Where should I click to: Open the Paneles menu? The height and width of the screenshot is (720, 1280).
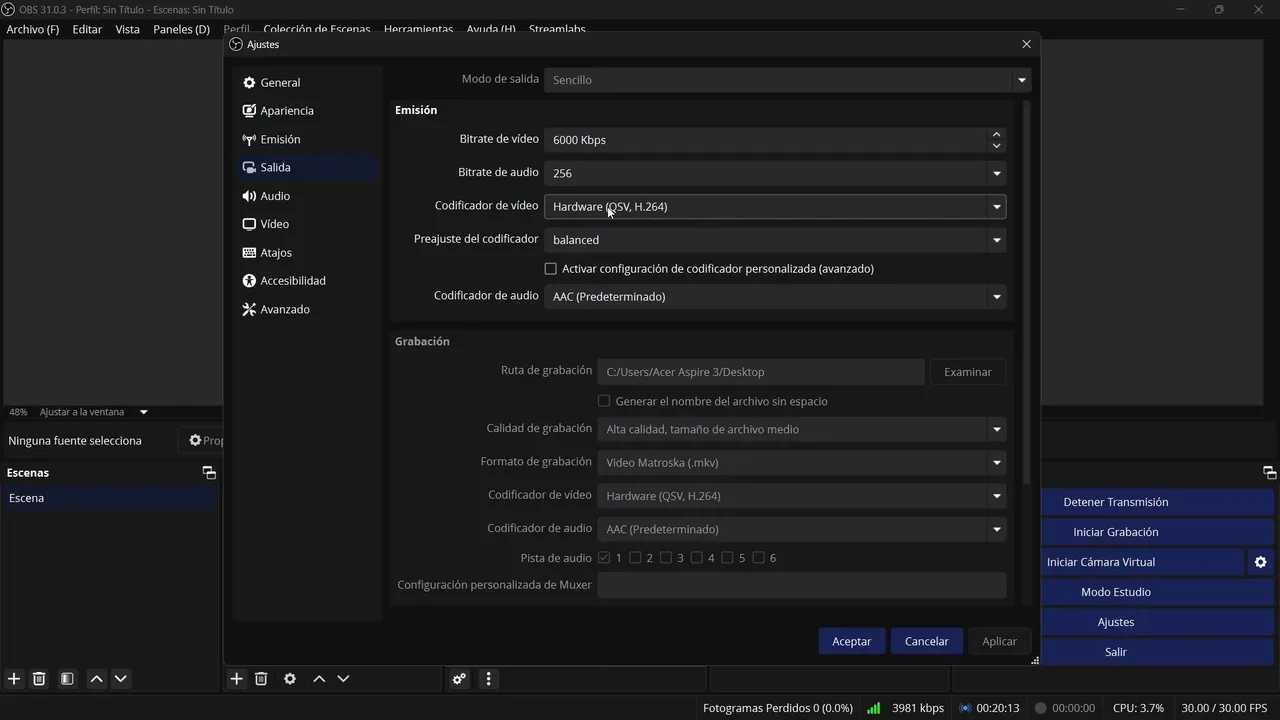pyautogui.click(x=181, y=29)
